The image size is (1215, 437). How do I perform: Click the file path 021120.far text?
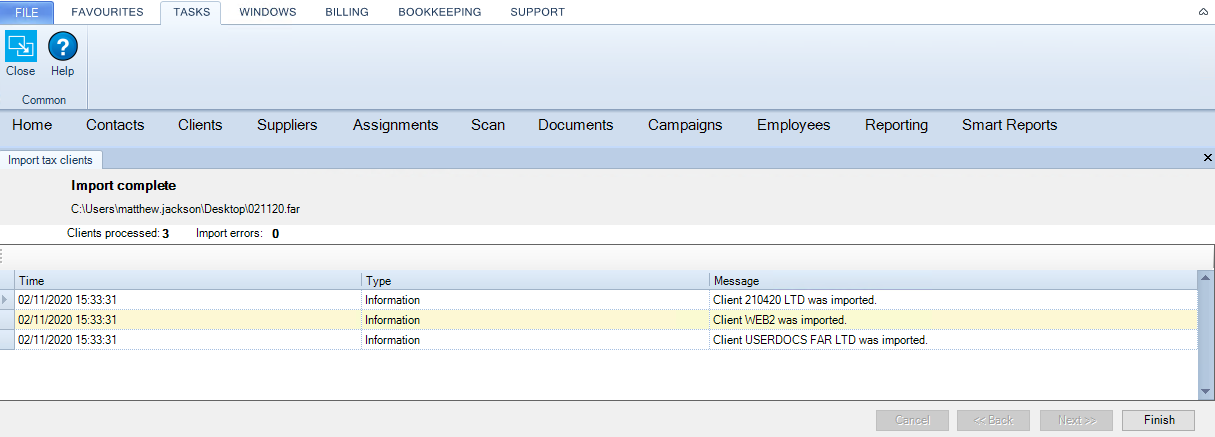click(x=185, y=209)
